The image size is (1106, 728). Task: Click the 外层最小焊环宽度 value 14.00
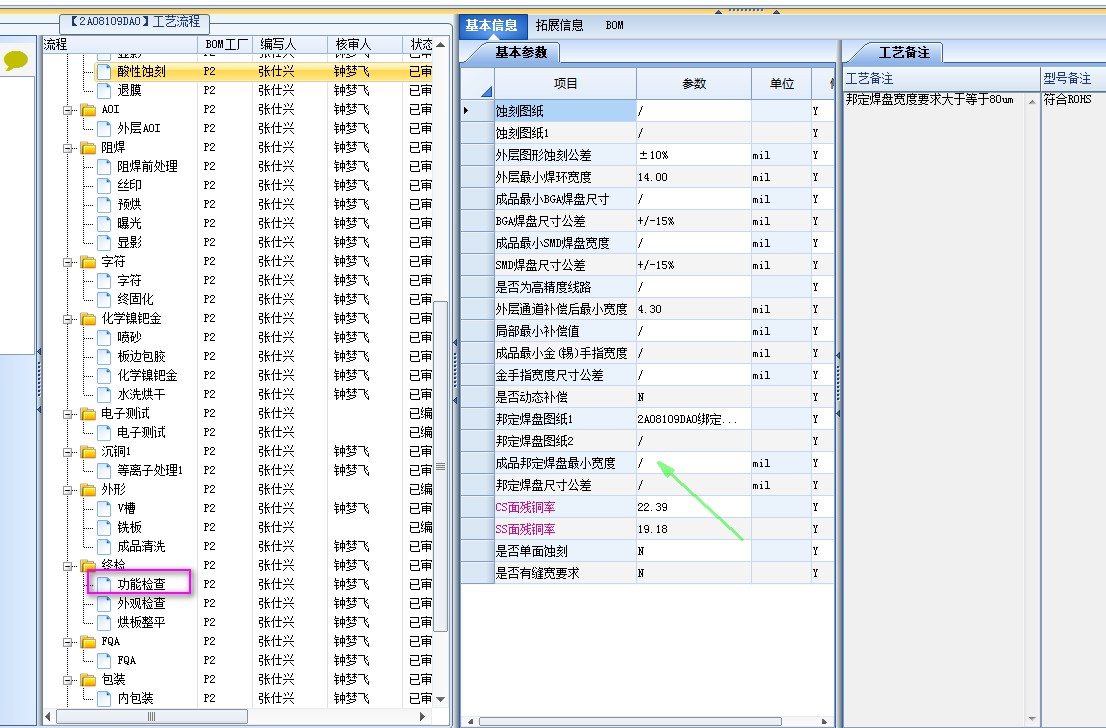693,177
